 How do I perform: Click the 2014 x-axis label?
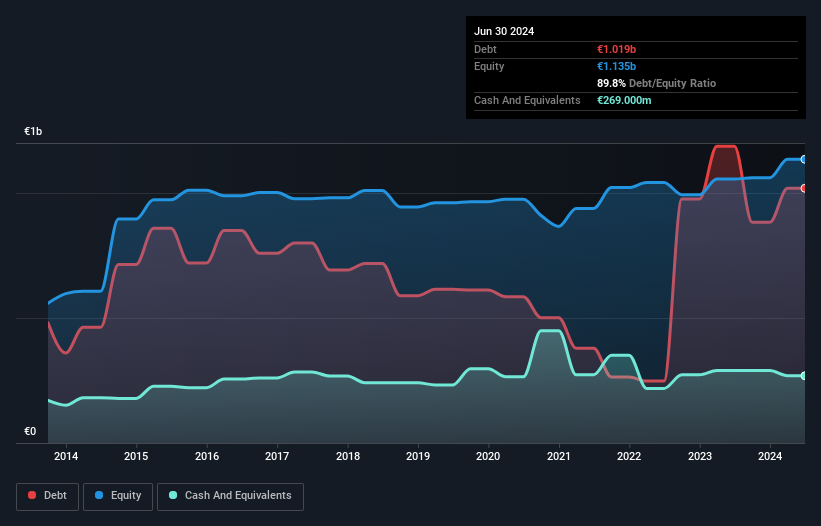(66, 456)
